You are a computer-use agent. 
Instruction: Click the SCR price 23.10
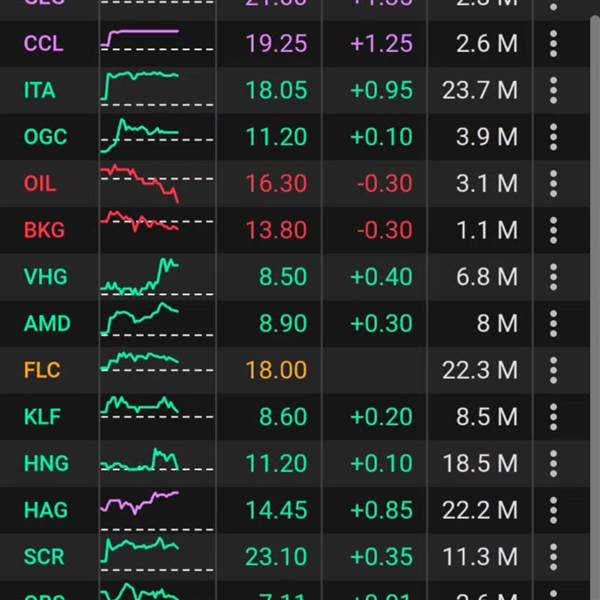(276, 557)
